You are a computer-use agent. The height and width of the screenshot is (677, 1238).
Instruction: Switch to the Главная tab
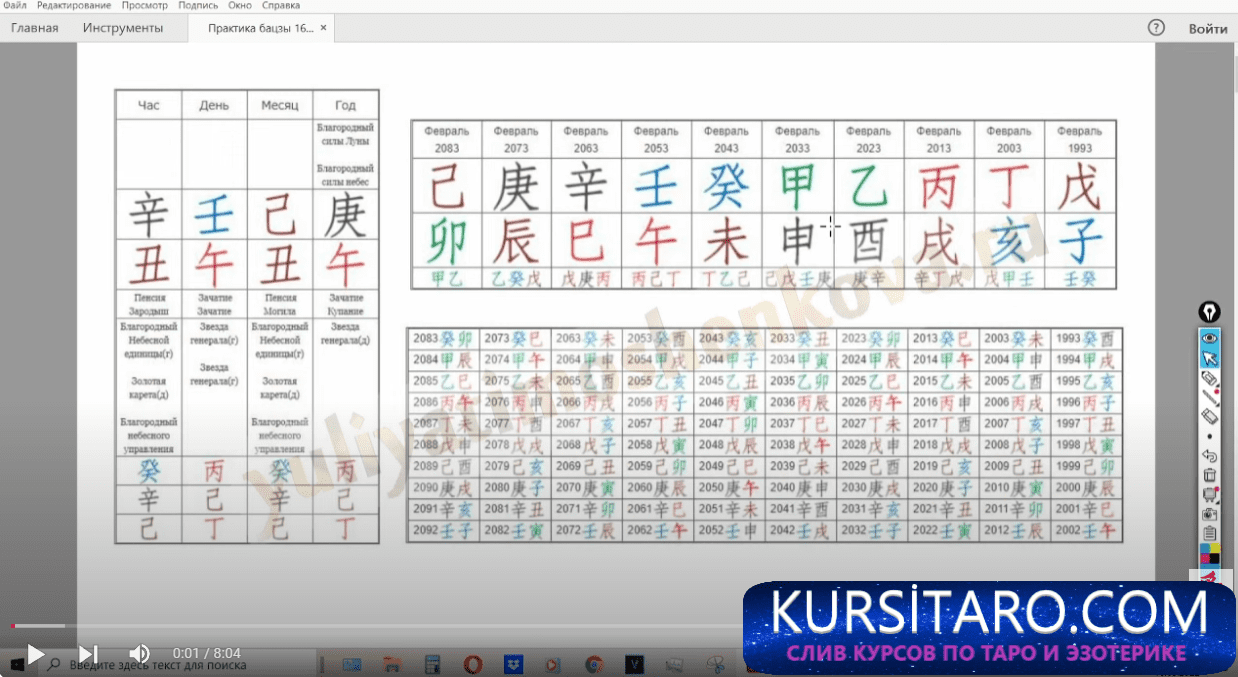point(34,28)
